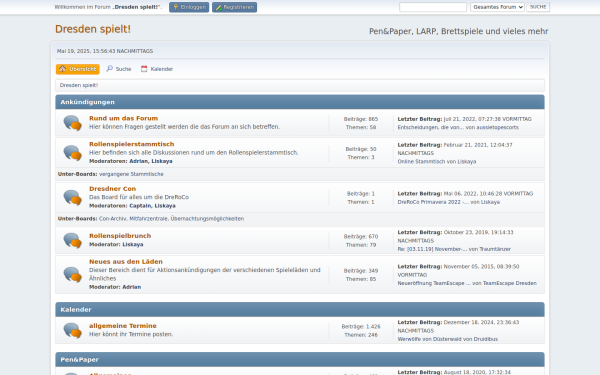Select the text 'Beiträge: 1.426'
This screenshot has width=600, height=375.
tap(361, 326)
